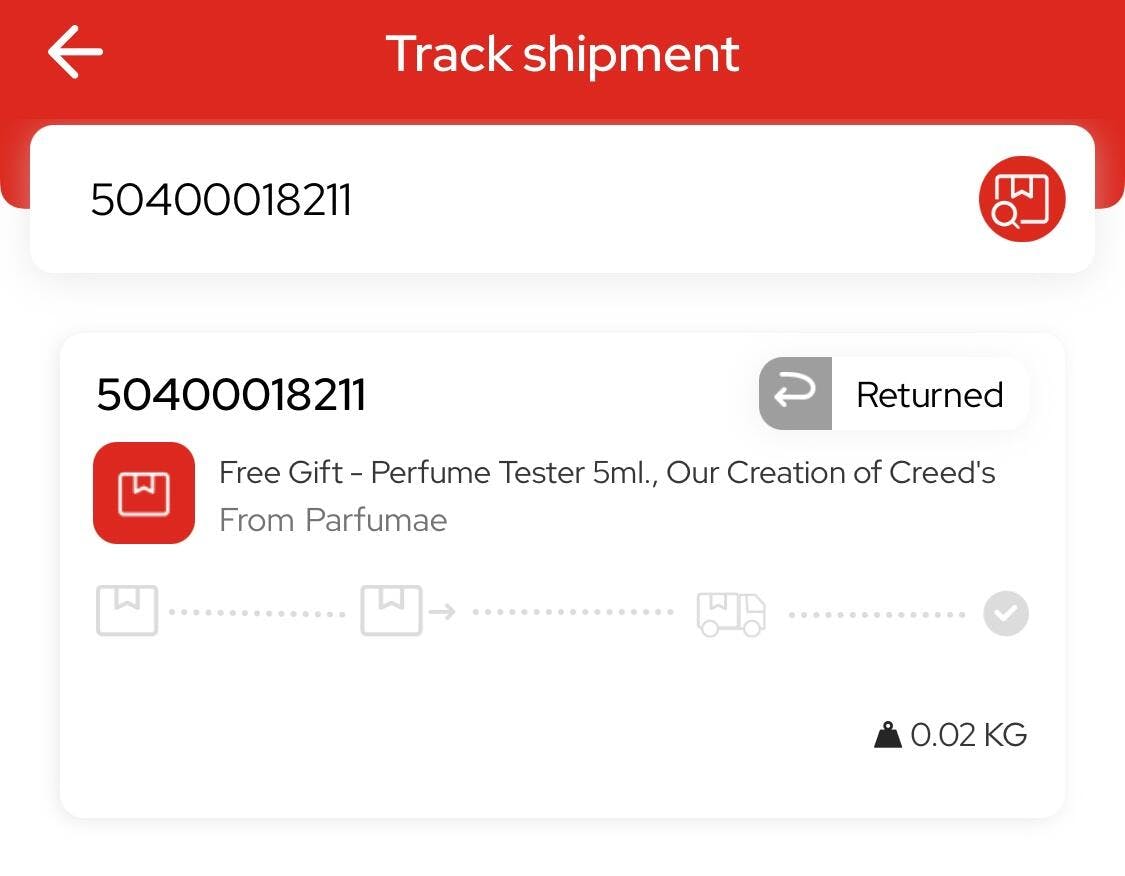Screen dimensions: 1125x876
Task: Tap the gray checkmark completion circle
Action: pyautogui.click(x=1005, y=612)
